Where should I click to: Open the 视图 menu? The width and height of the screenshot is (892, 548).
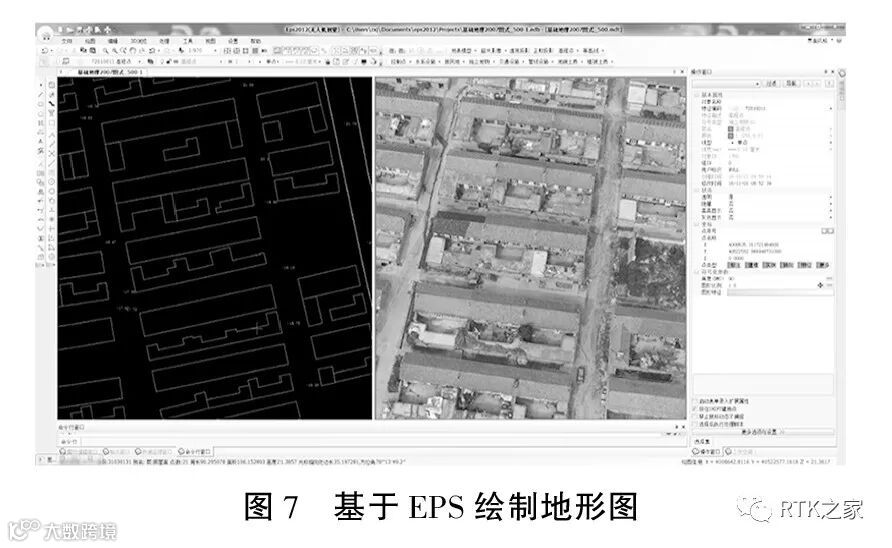pyautogui.click(x=210, y=41)
